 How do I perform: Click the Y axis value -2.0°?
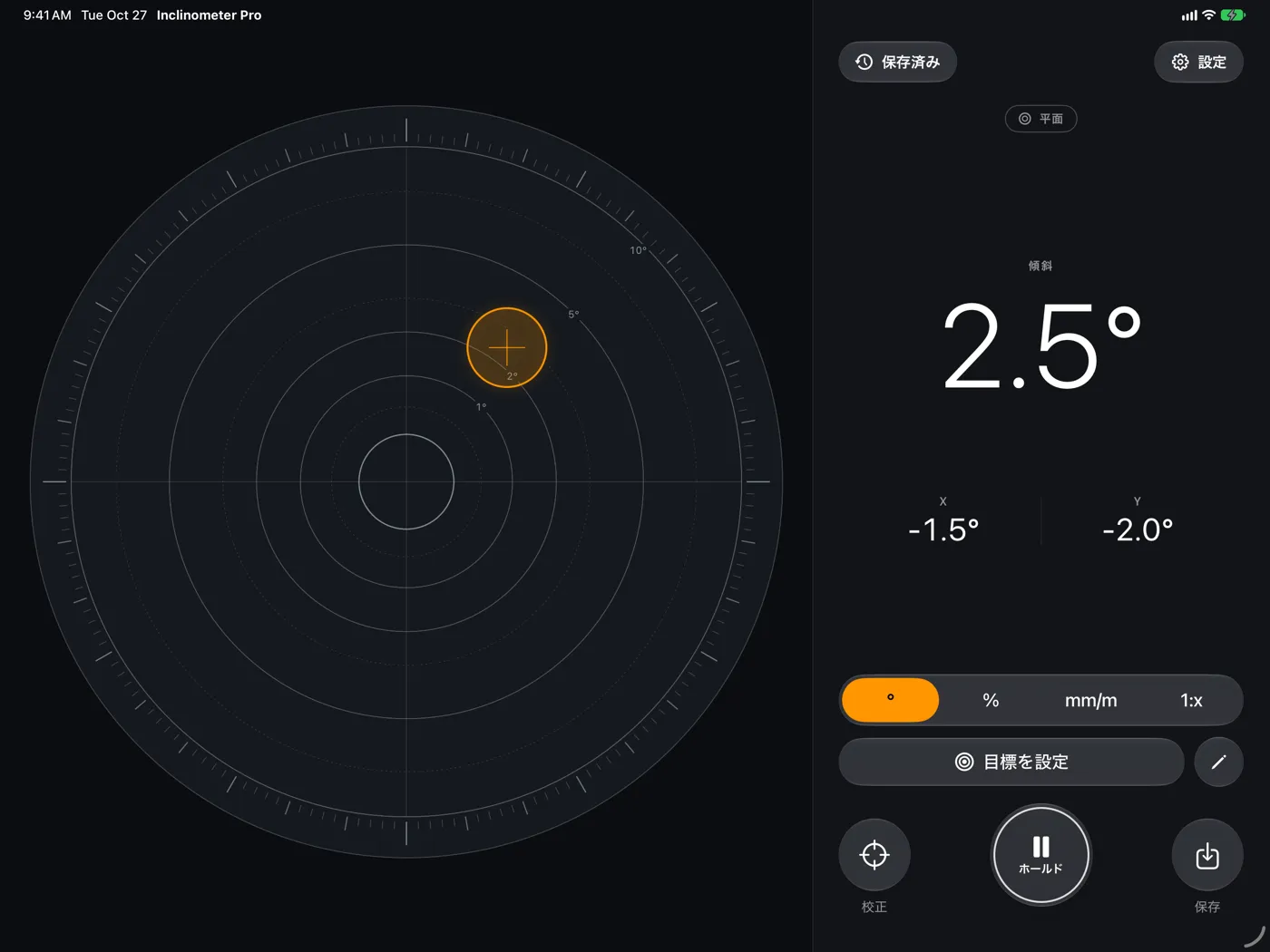pyautogui.click(x=1138, y=529)
